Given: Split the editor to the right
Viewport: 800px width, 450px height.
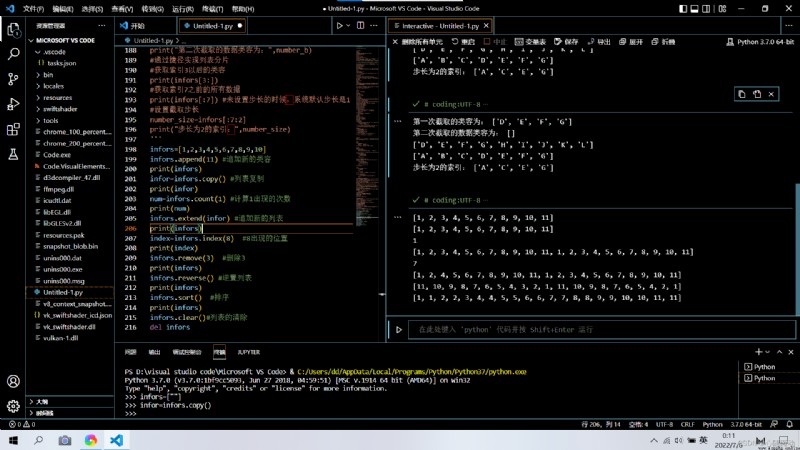Looking at the screenshot, I should (361, 26).
